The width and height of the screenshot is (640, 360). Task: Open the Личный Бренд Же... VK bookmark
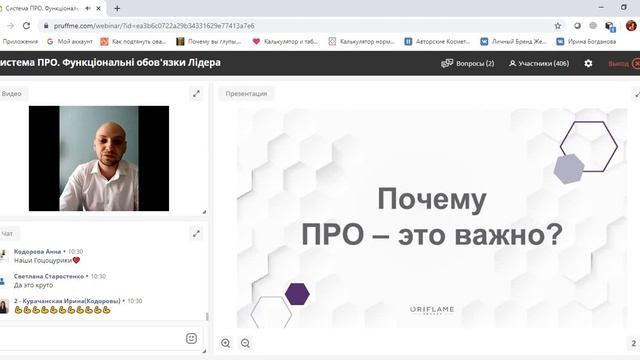tap(513, 42)
